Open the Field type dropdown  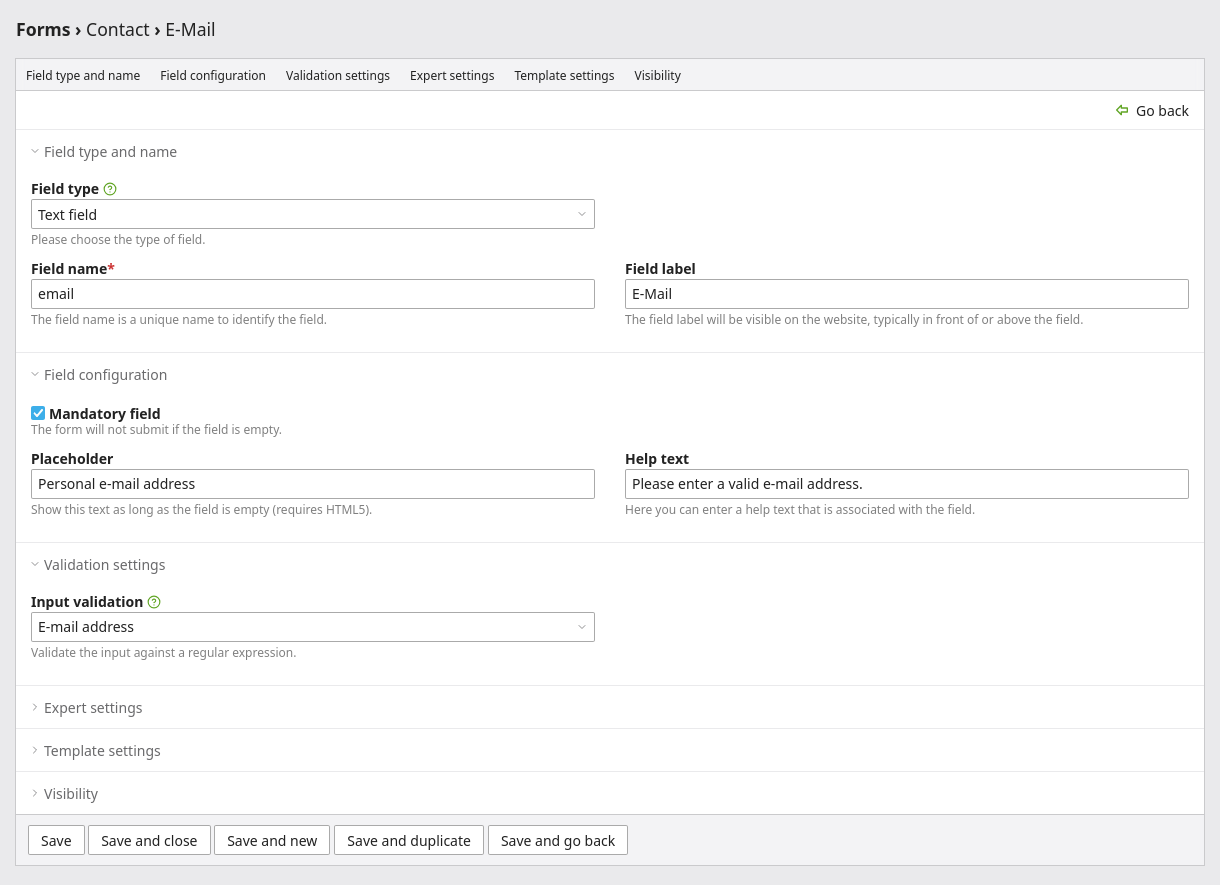pos(313,214)
